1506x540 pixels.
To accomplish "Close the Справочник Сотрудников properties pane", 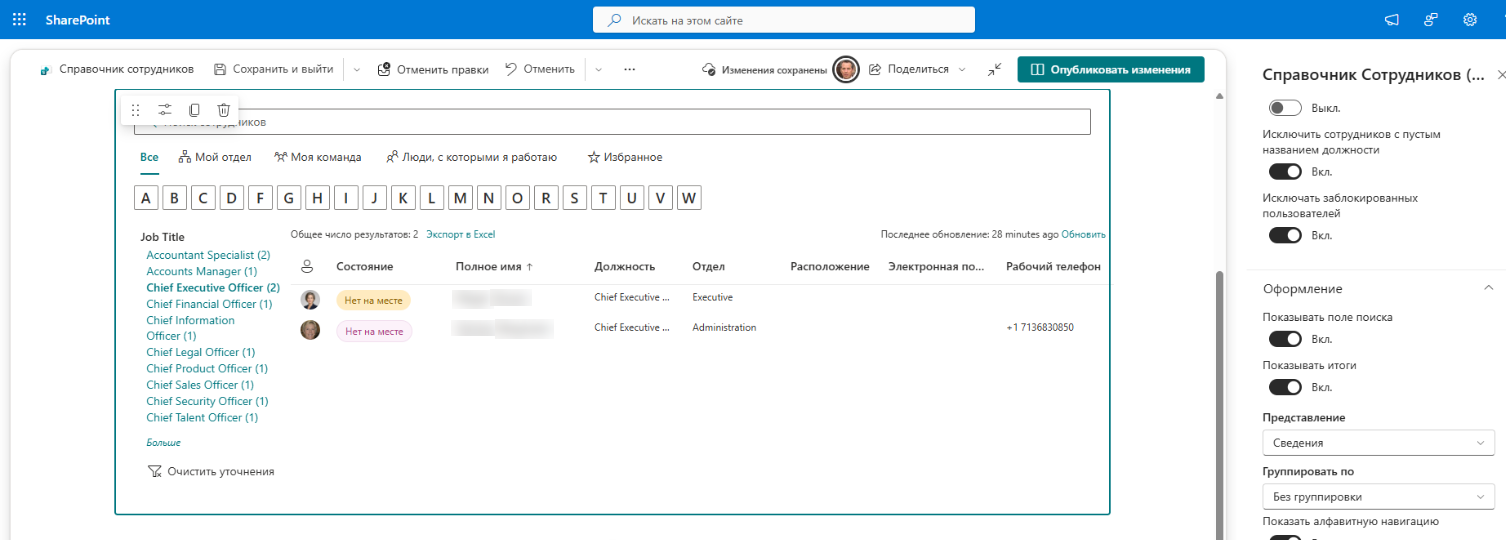I will point(1501,75).
